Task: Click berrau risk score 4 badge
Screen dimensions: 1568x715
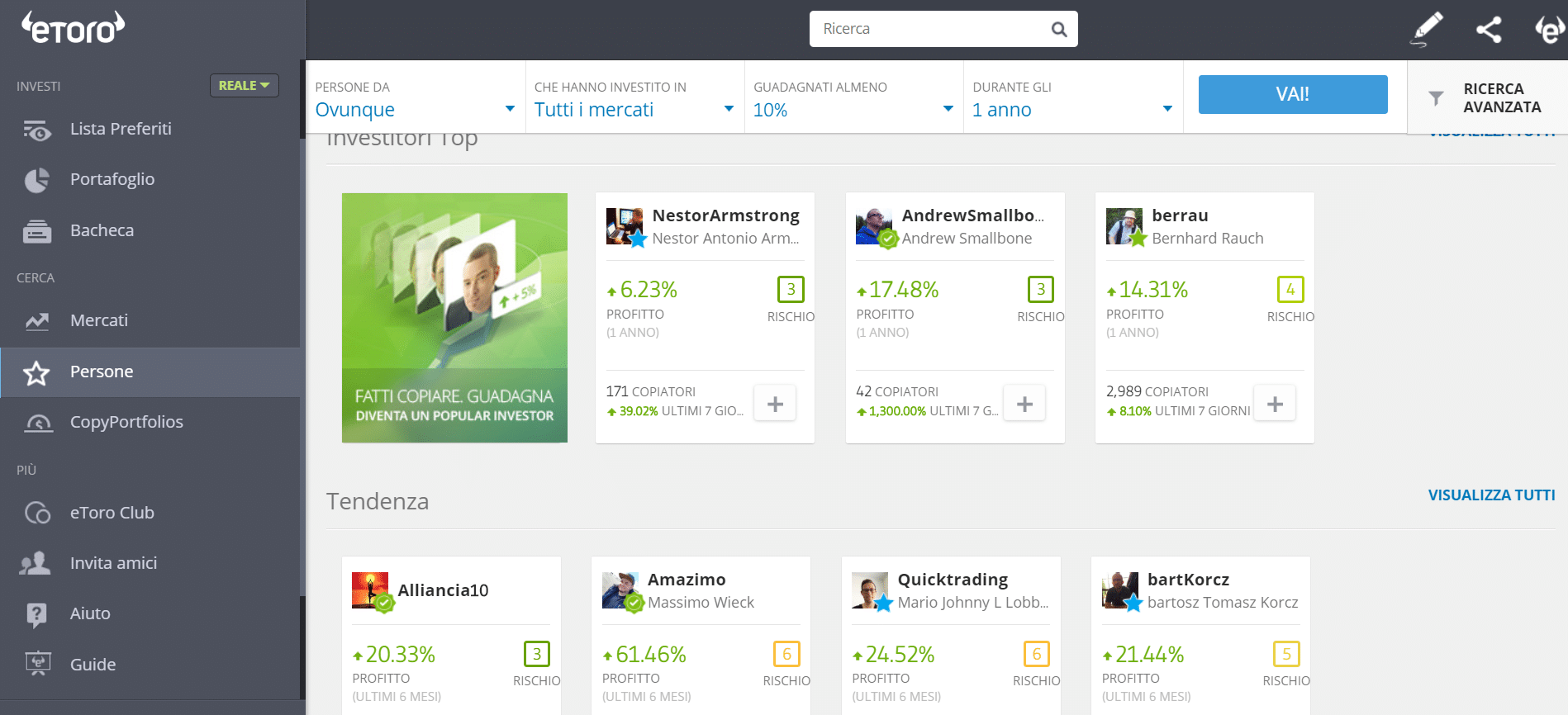Action: (x=1290, y=290)
